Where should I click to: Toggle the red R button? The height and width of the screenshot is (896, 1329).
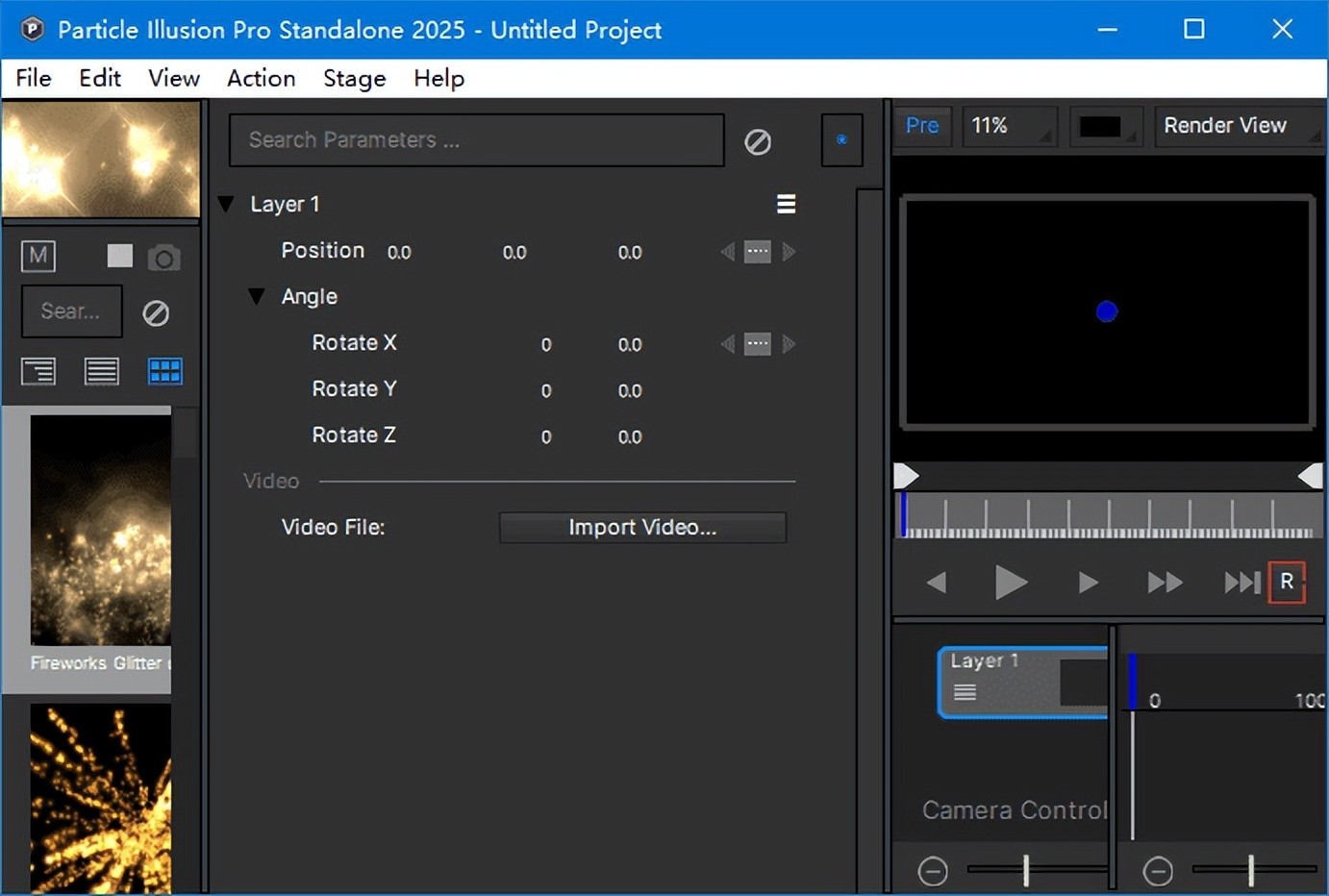click(1287, 583)
